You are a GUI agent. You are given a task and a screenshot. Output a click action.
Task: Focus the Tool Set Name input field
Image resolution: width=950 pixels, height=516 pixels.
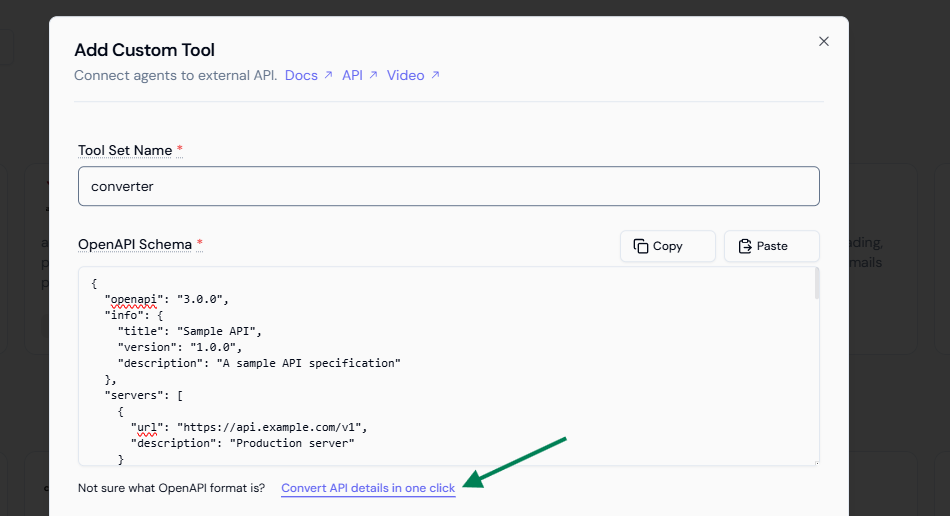[448, 186]
